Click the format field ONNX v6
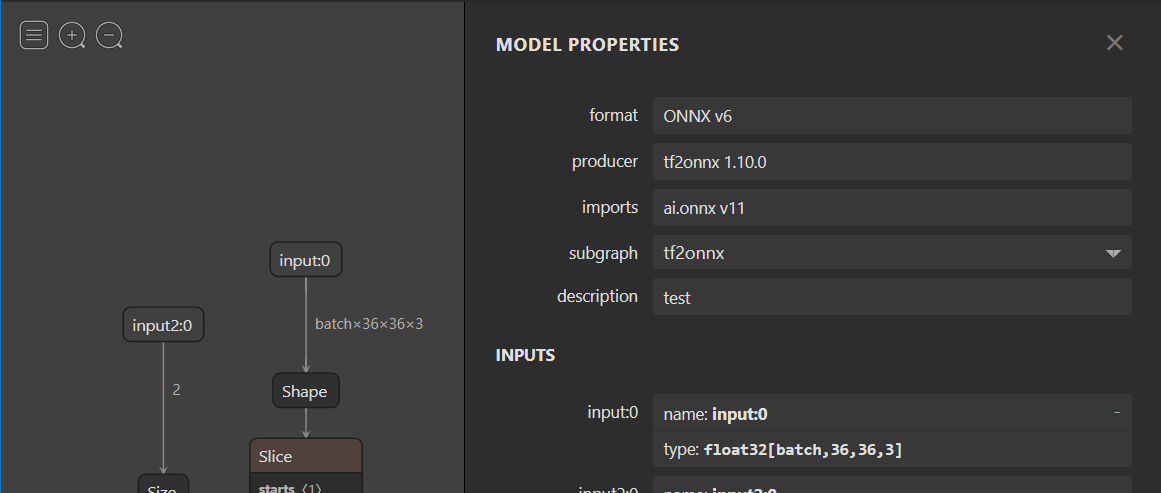The image size is (1161, 493). click(x=891, y=116)
